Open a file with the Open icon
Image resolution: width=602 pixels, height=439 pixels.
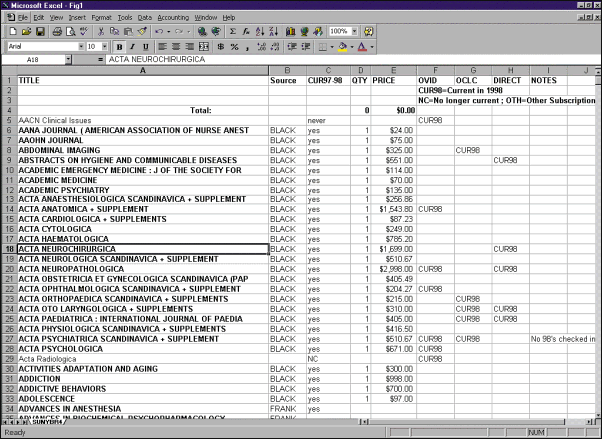pyautogui.click(x=25, y=32)
